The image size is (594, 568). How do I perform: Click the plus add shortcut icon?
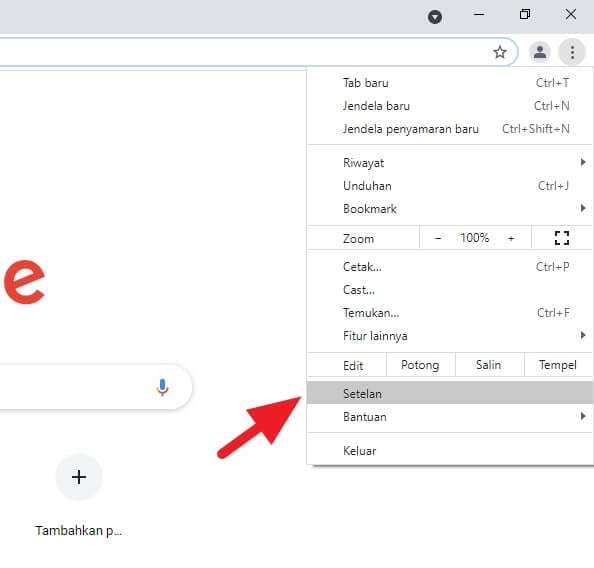pyautogui.click(x=79, y=477)
